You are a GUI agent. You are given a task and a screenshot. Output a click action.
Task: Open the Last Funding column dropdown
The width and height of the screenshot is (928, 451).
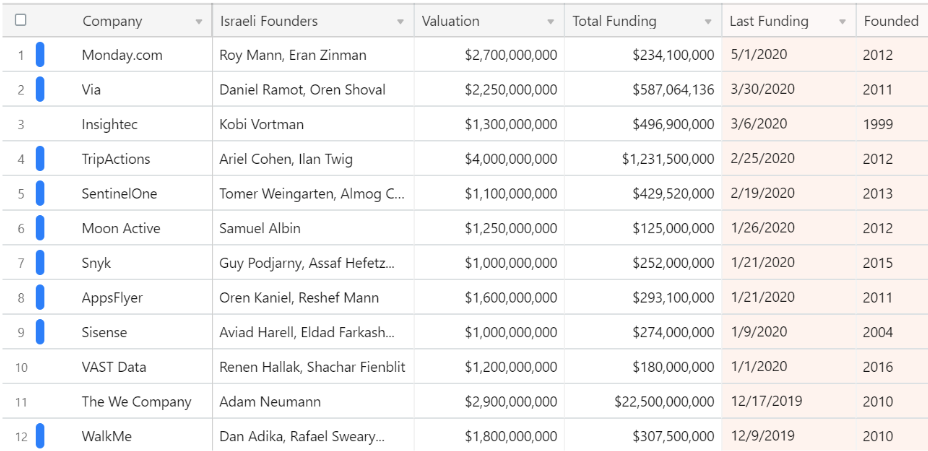pos(843,22)
